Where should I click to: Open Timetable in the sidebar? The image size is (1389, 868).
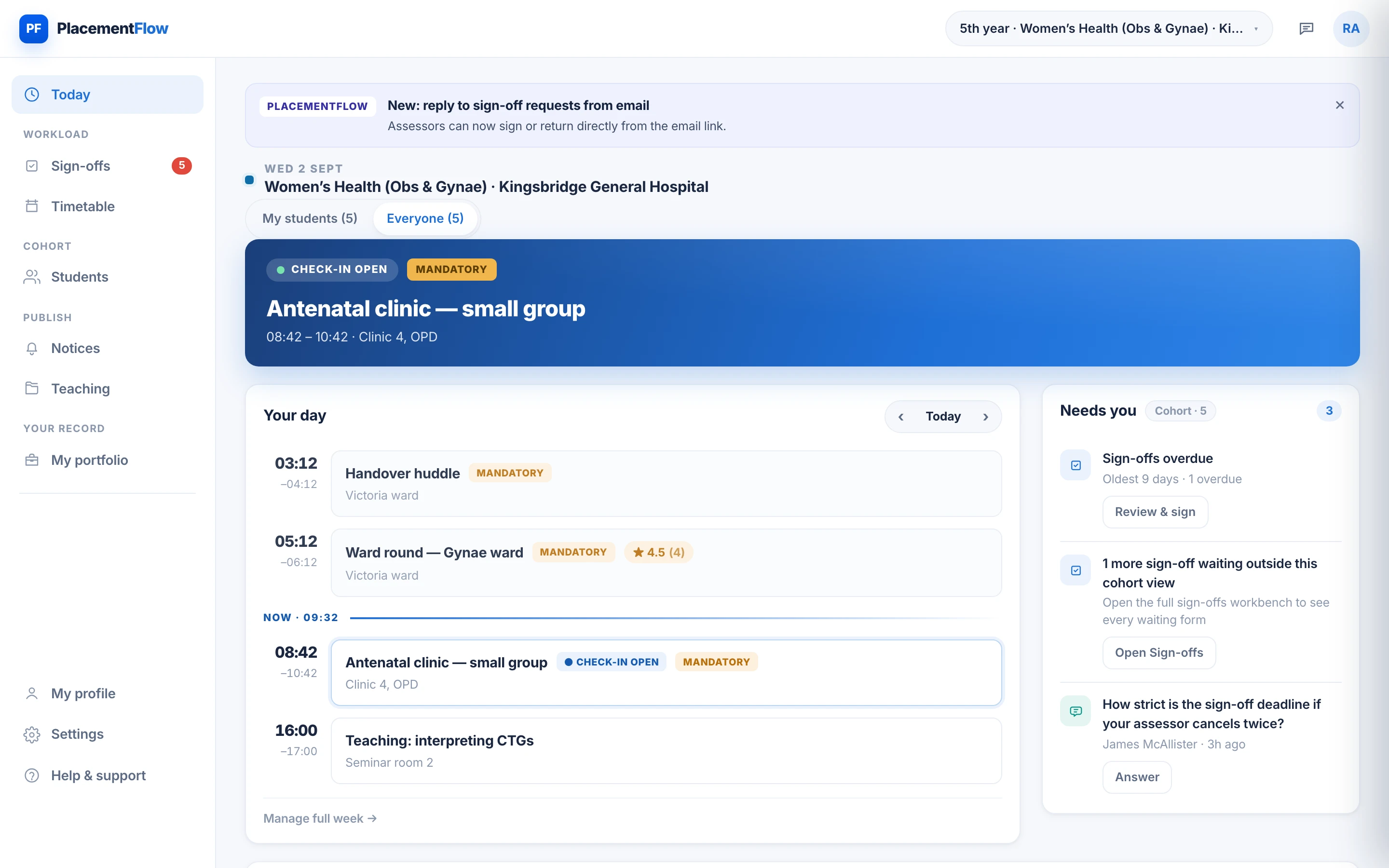(x=108, y=206)
